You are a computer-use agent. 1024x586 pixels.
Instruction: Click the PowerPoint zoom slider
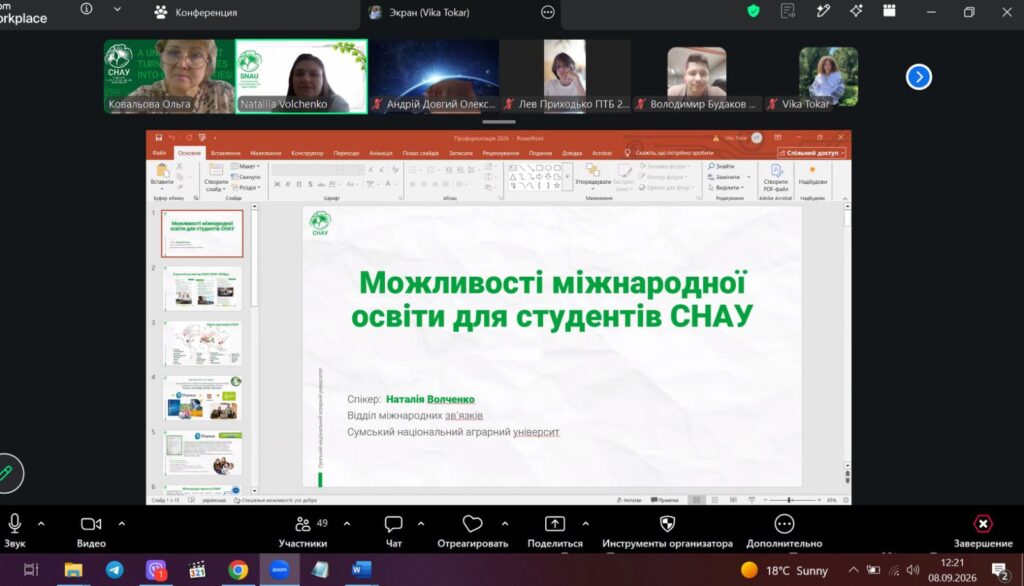791,500
